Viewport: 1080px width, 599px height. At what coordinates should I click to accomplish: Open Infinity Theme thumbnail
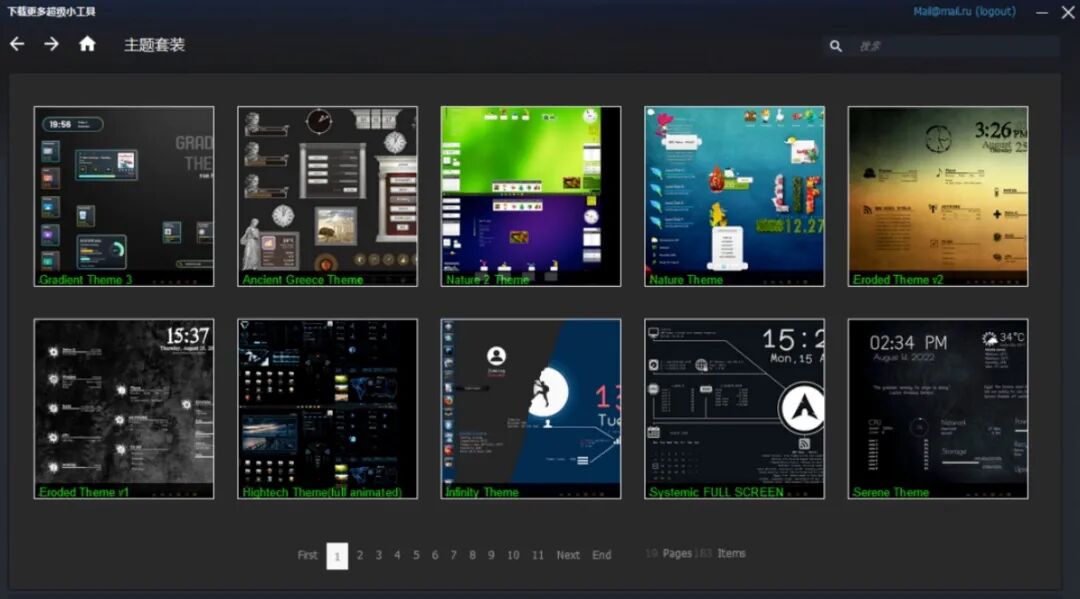530,409
